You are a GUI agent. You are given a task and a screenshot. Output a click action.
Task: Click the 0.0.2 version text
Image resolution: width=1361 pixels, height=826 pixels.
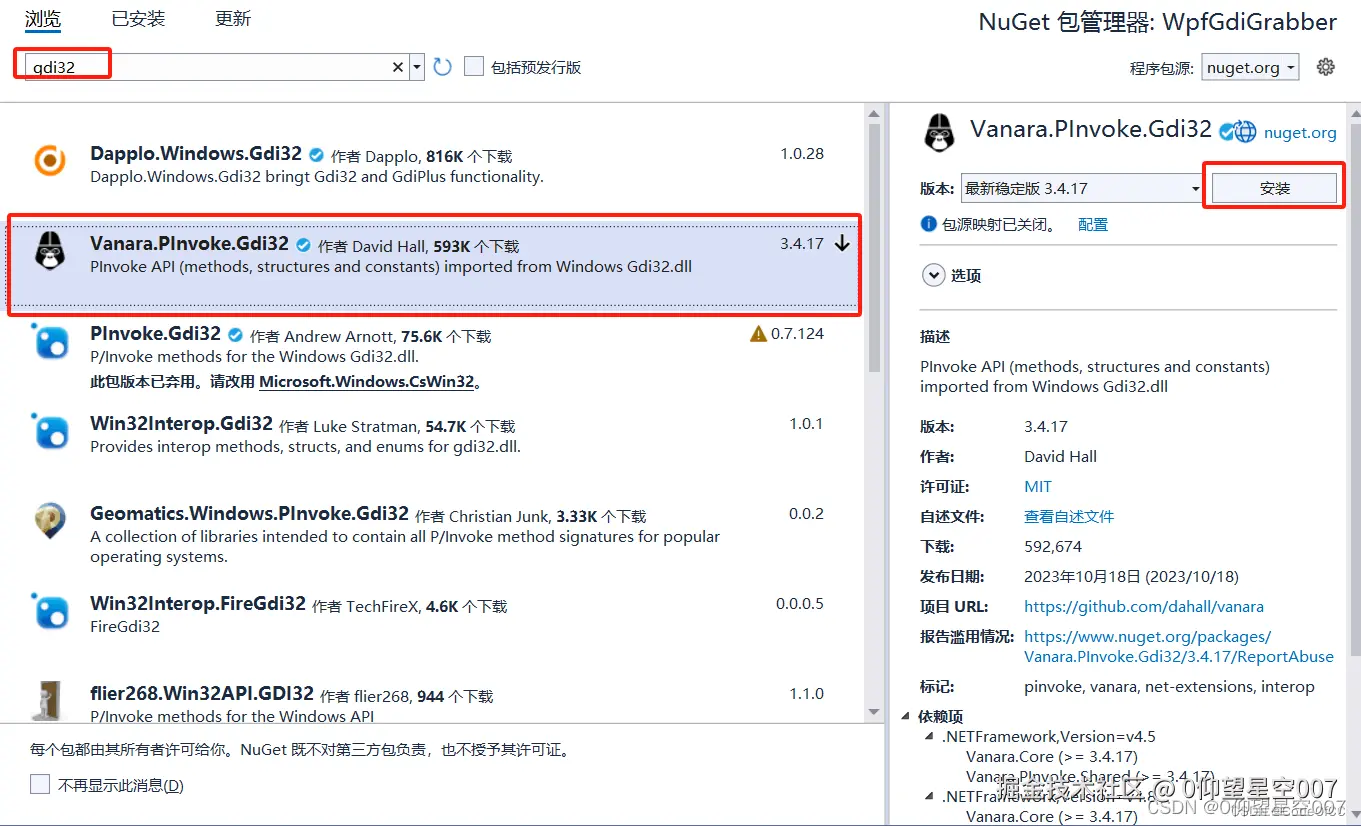(x=806, y=514)
